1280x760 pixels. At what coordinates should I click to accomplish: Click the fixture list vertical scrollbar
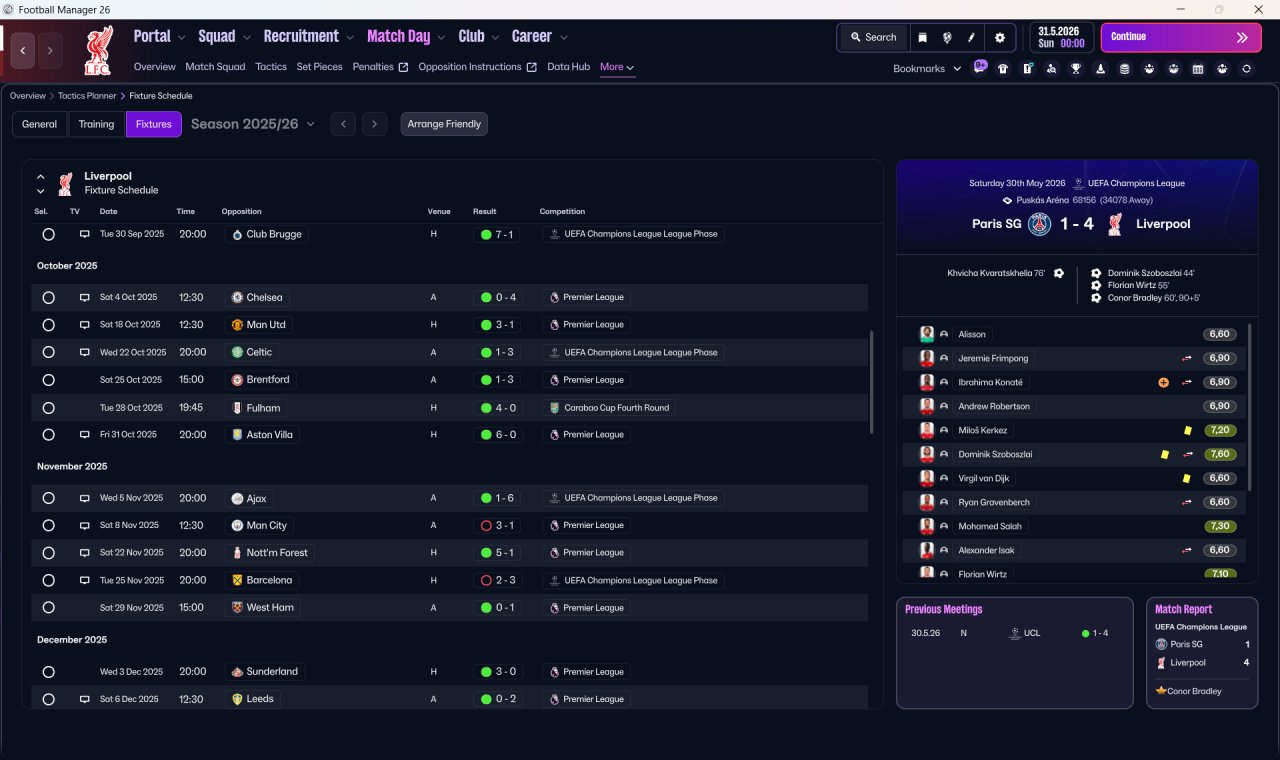pyautogui.click(x=873, y=381)
